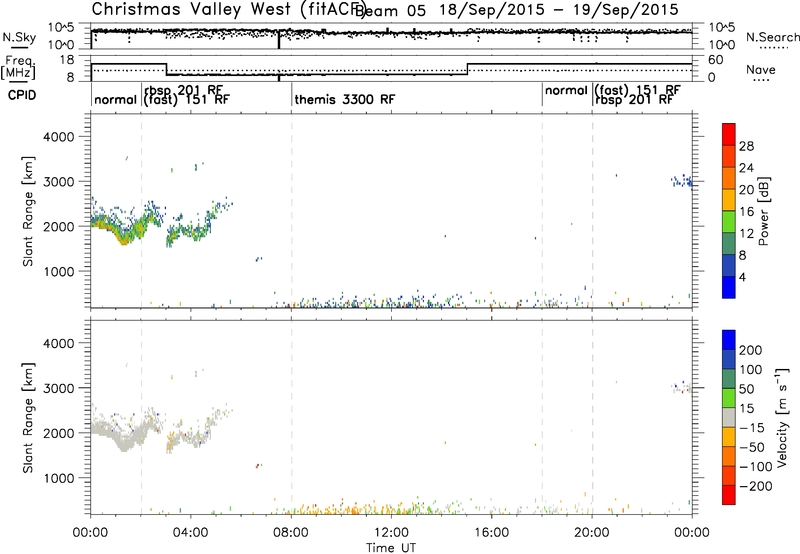Image resolution: width=800 pixels, height=554 pixels.
Task: Click the 'CPID' row label
Action: coord(22,95)
